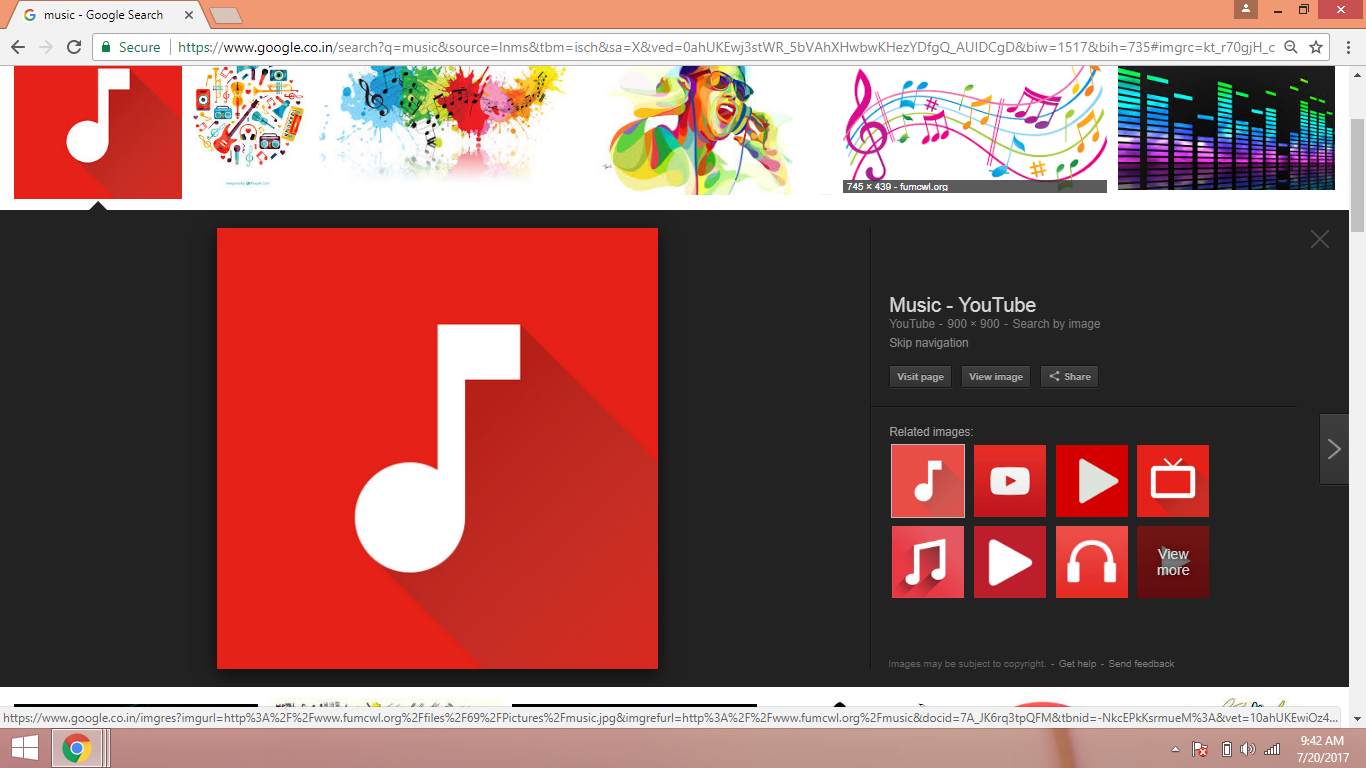
Task: Open Chrome from the Windows taskbar
Action: click(77, 748)
